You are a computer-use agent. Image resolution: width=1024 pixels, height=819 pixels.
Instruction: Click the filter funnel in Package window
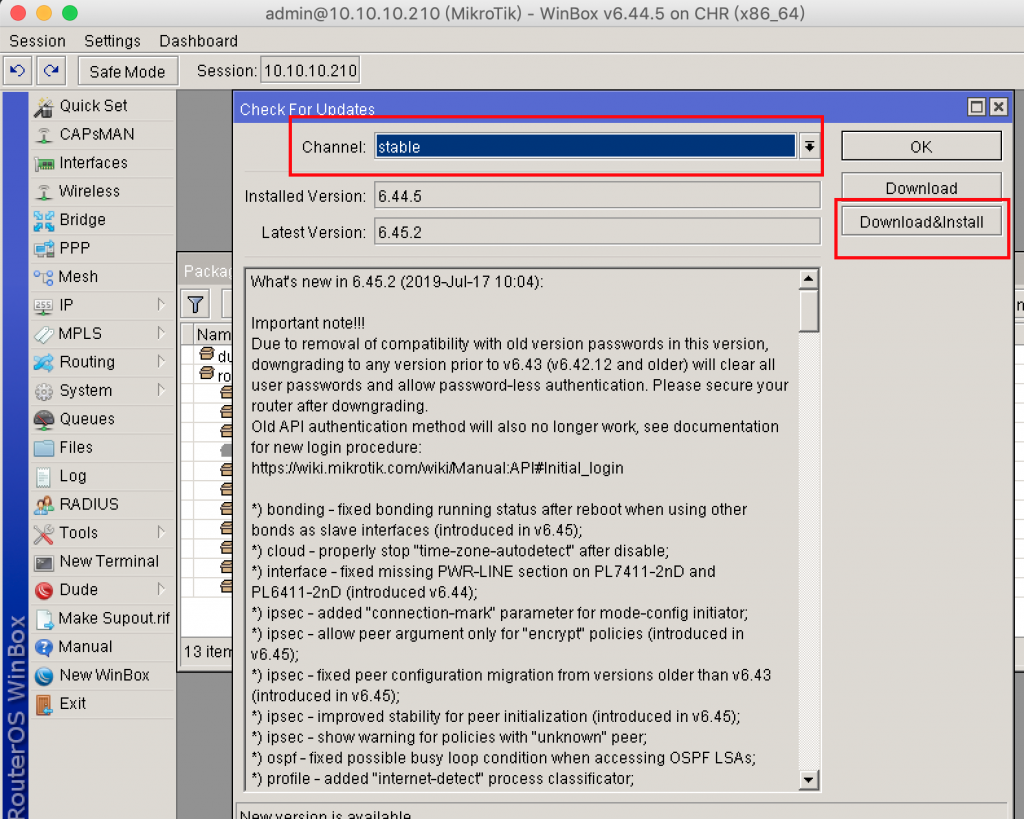click(x=195, y=304)
